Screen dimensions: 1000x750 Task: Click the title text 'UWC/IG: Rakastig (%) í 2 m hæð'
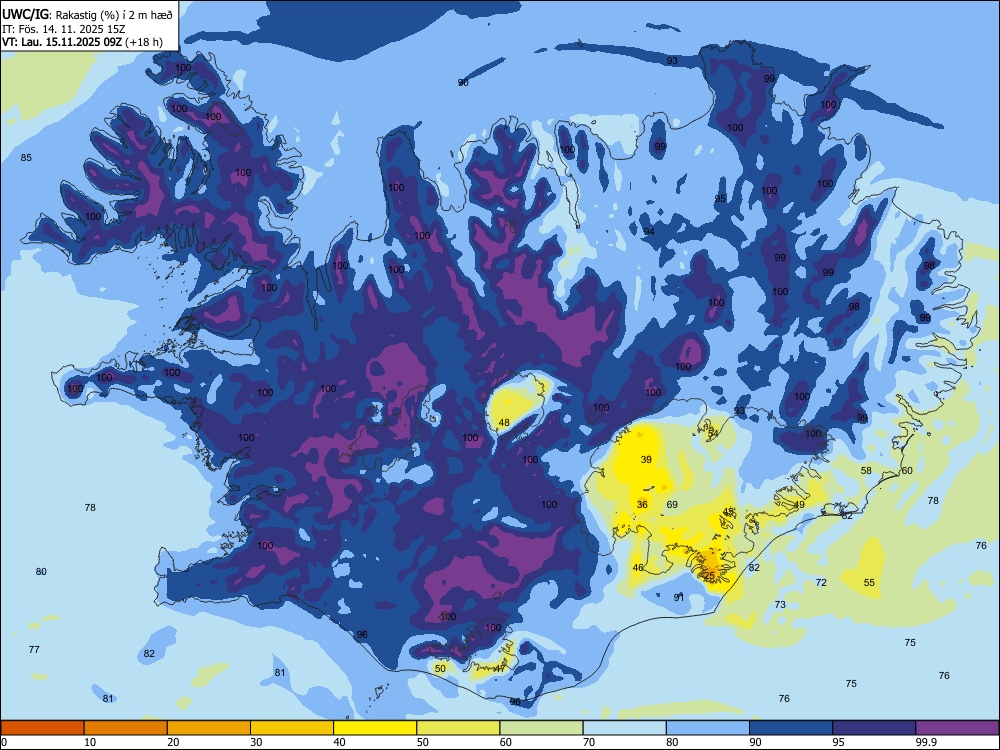tap(87, 15)
